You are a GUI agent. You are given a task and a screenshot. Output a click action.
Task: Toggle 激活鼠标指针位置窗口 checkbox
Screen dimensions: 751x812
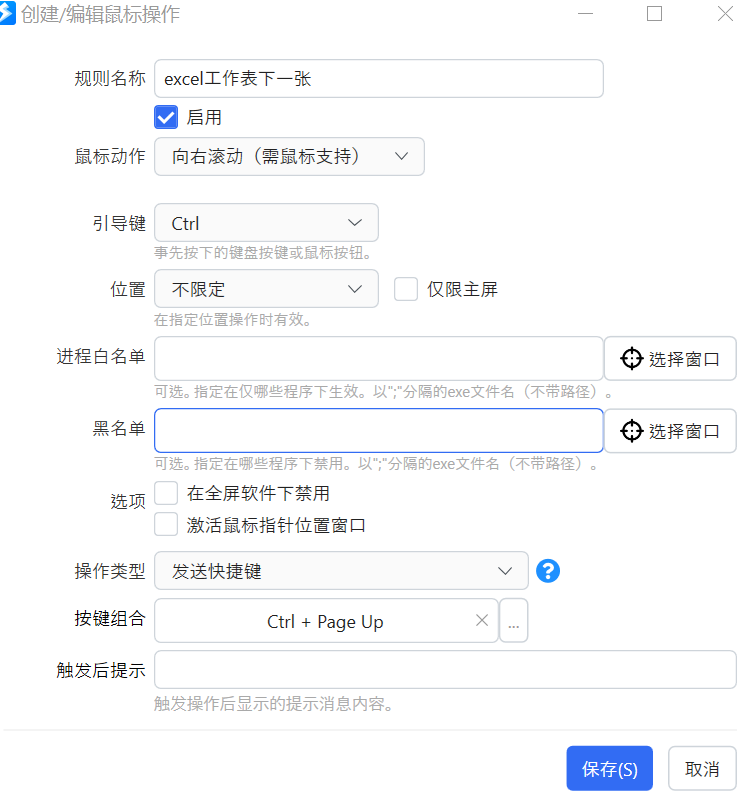[x=166, y=525]
